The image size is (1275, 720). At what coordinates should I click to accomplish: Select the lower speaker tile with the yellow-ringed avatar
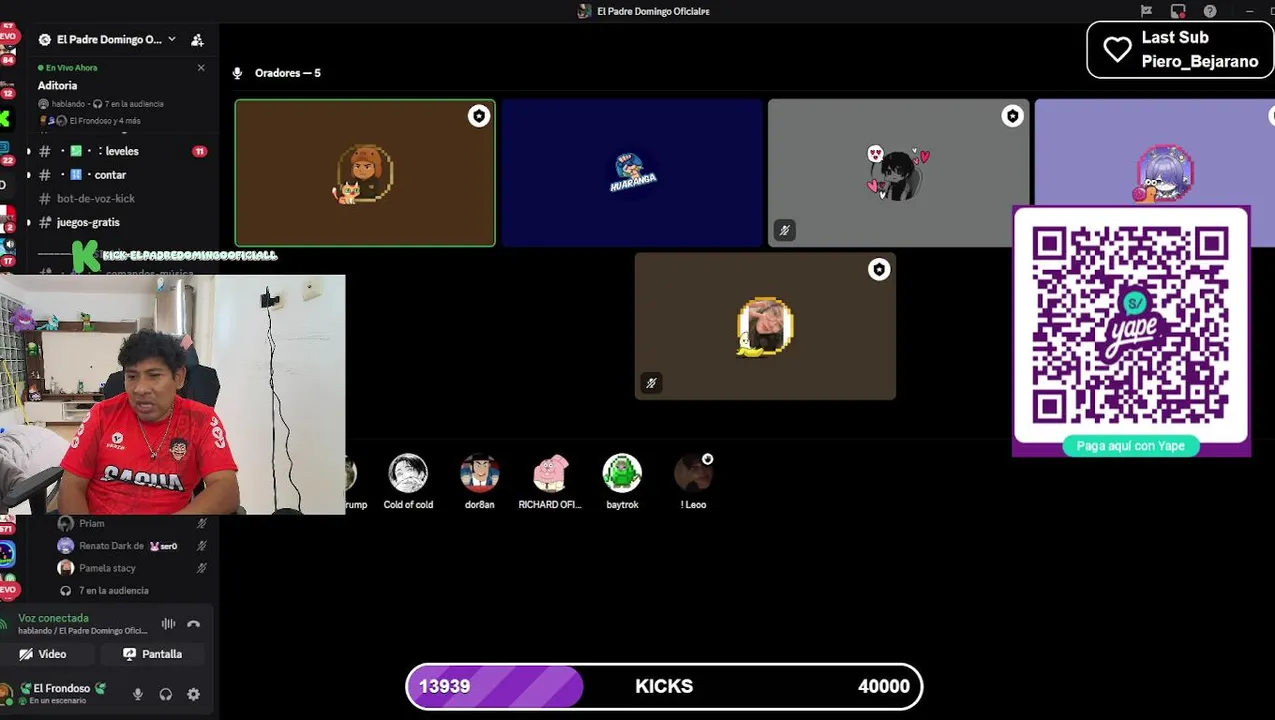click(x=765, y=326)
